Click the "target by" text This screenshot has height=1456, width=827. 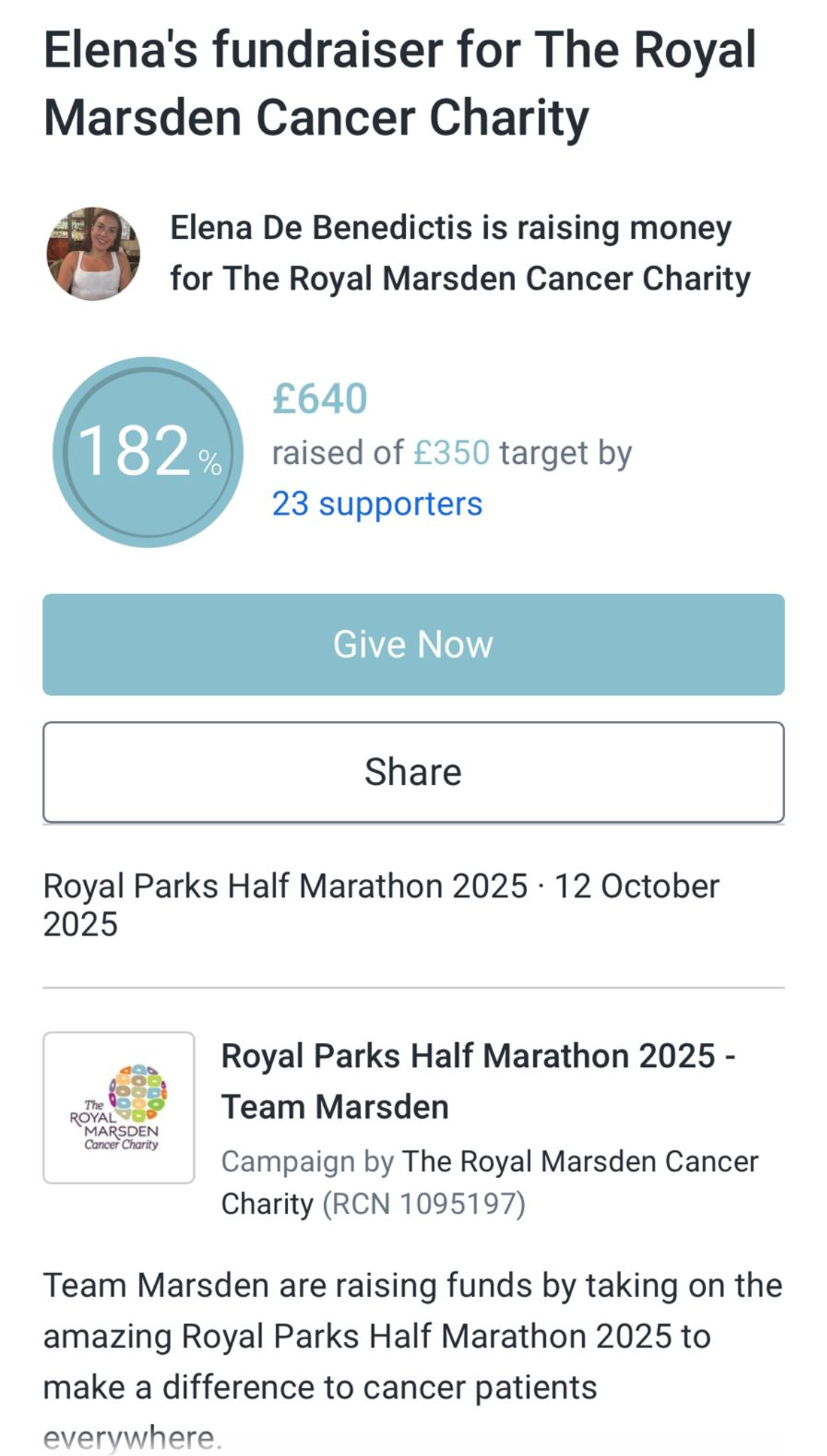pyautogui.click(x=566, y=453)
